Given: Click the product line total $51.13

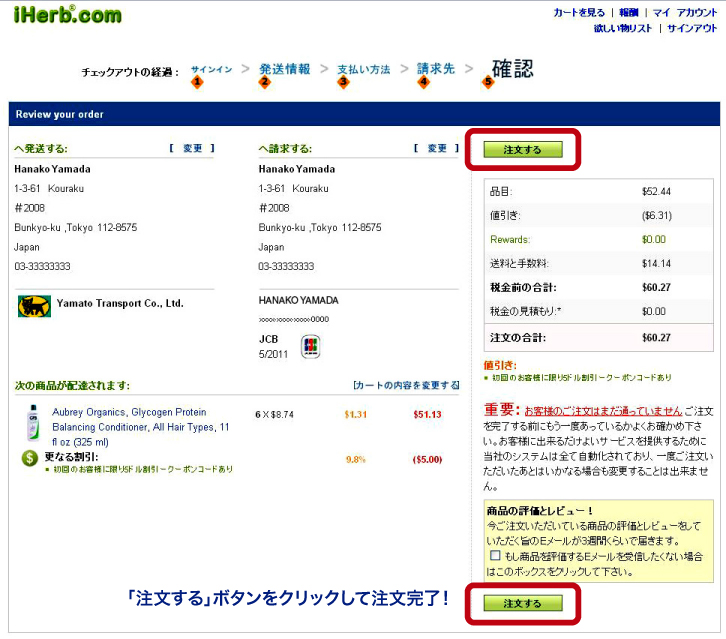Looking at the screenshot, I should click(427, 414).
